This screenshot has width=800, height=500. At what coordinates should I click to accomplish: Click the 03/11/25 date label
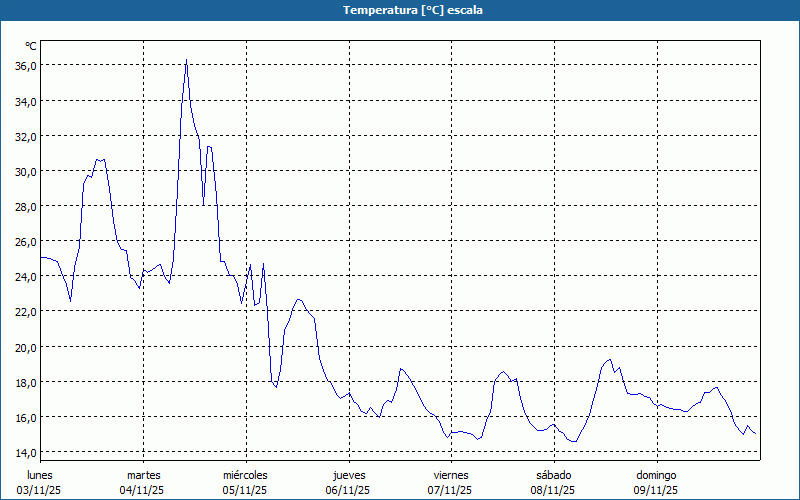coord(40,490)
